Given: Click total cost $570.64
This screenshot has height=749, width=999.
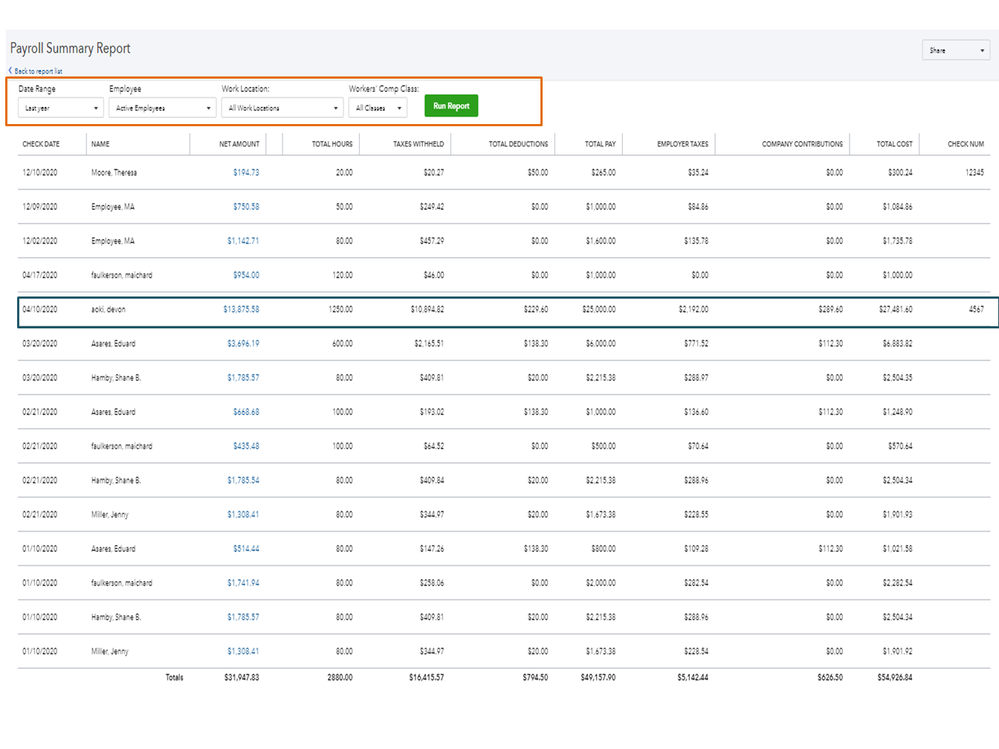Looking at the screenshot, I should pos(900,446).
